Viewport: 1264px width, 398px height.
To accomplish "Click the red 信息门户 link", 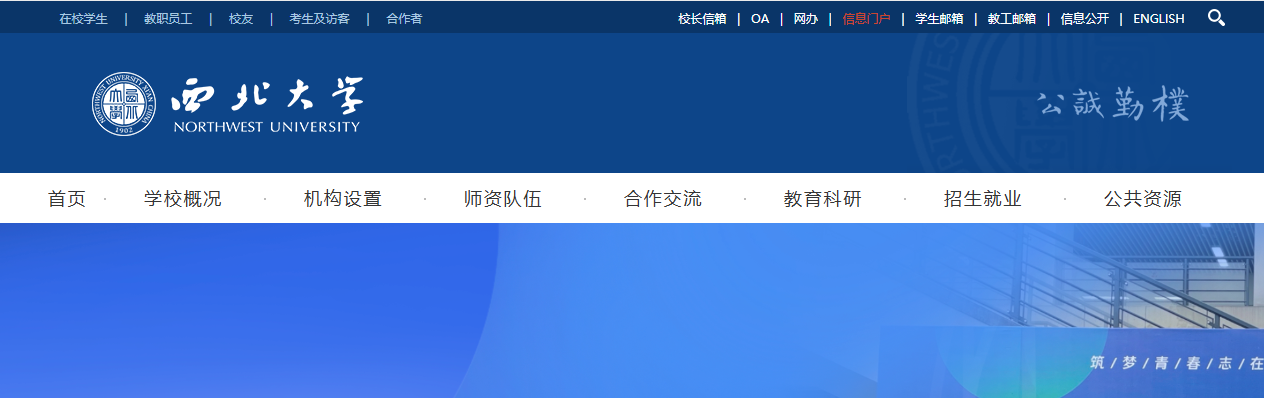I will [866, 19].
